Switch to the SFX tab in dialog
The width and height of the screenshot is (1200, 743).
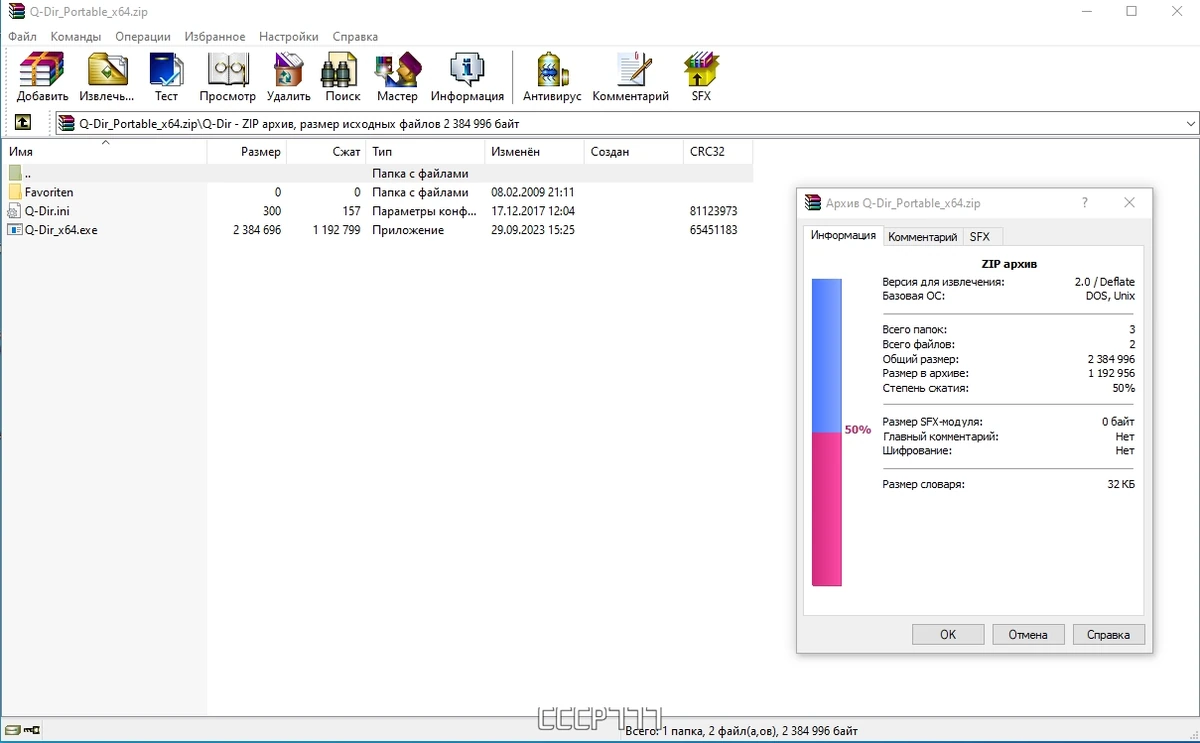979,237
